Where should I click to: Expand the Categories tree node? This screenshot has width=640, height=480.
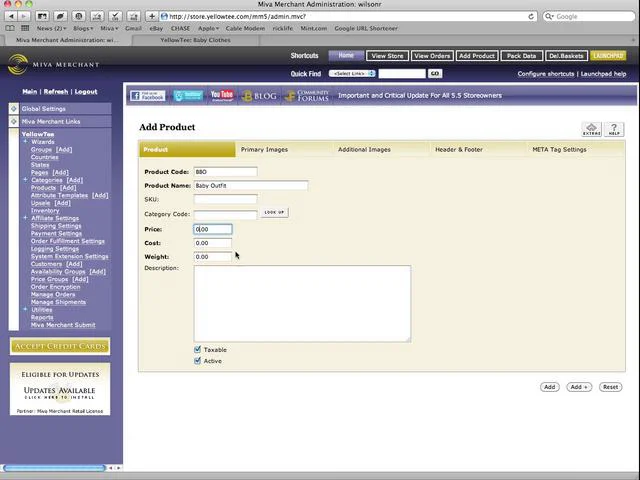coord(25,180)
